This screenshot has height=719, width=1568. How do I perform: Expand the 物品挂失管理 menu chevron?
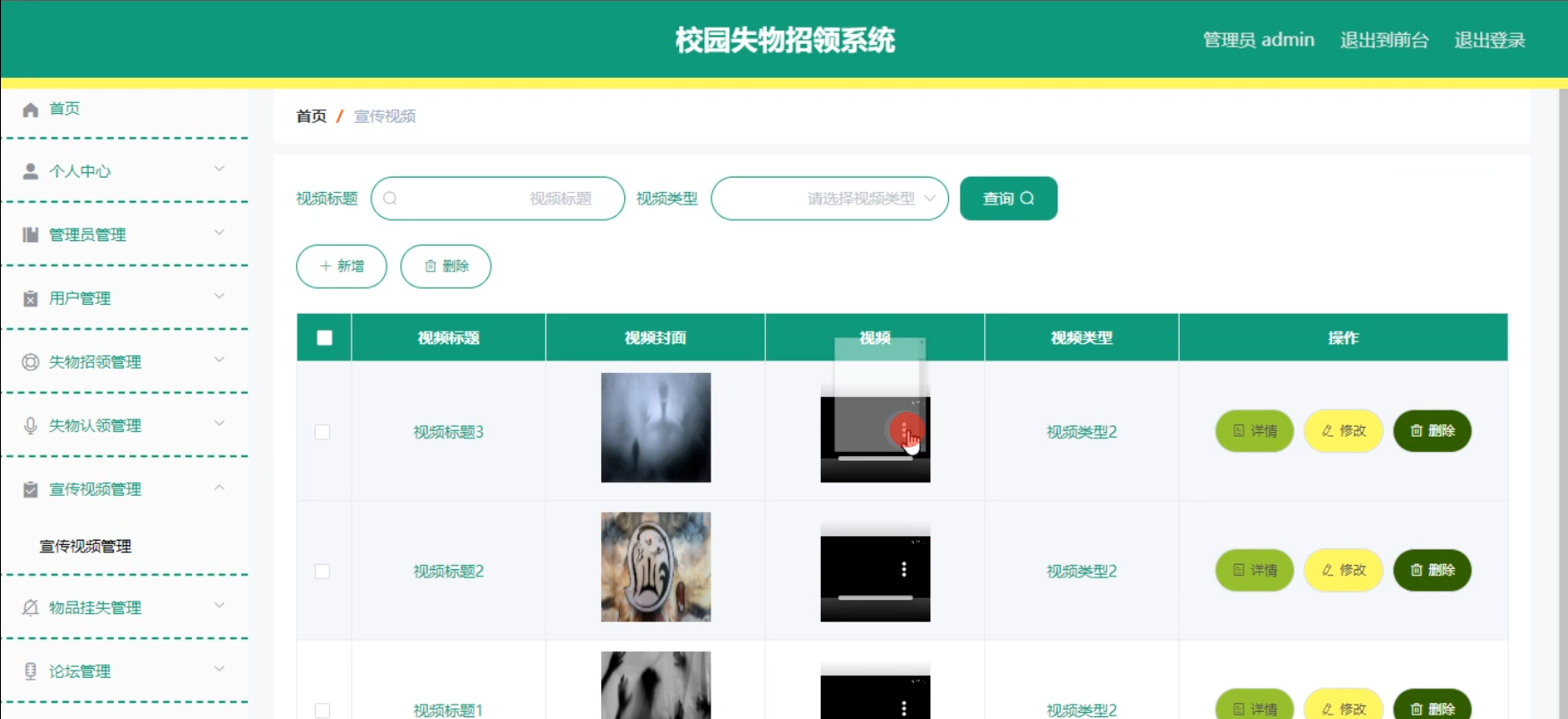point(220,605)
